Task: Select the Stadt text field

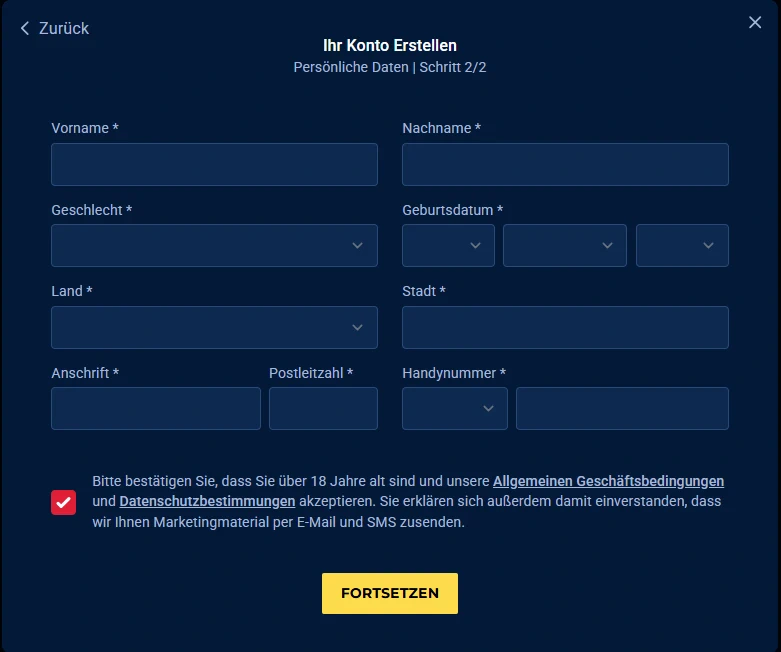Action: [x=565, y=327]
